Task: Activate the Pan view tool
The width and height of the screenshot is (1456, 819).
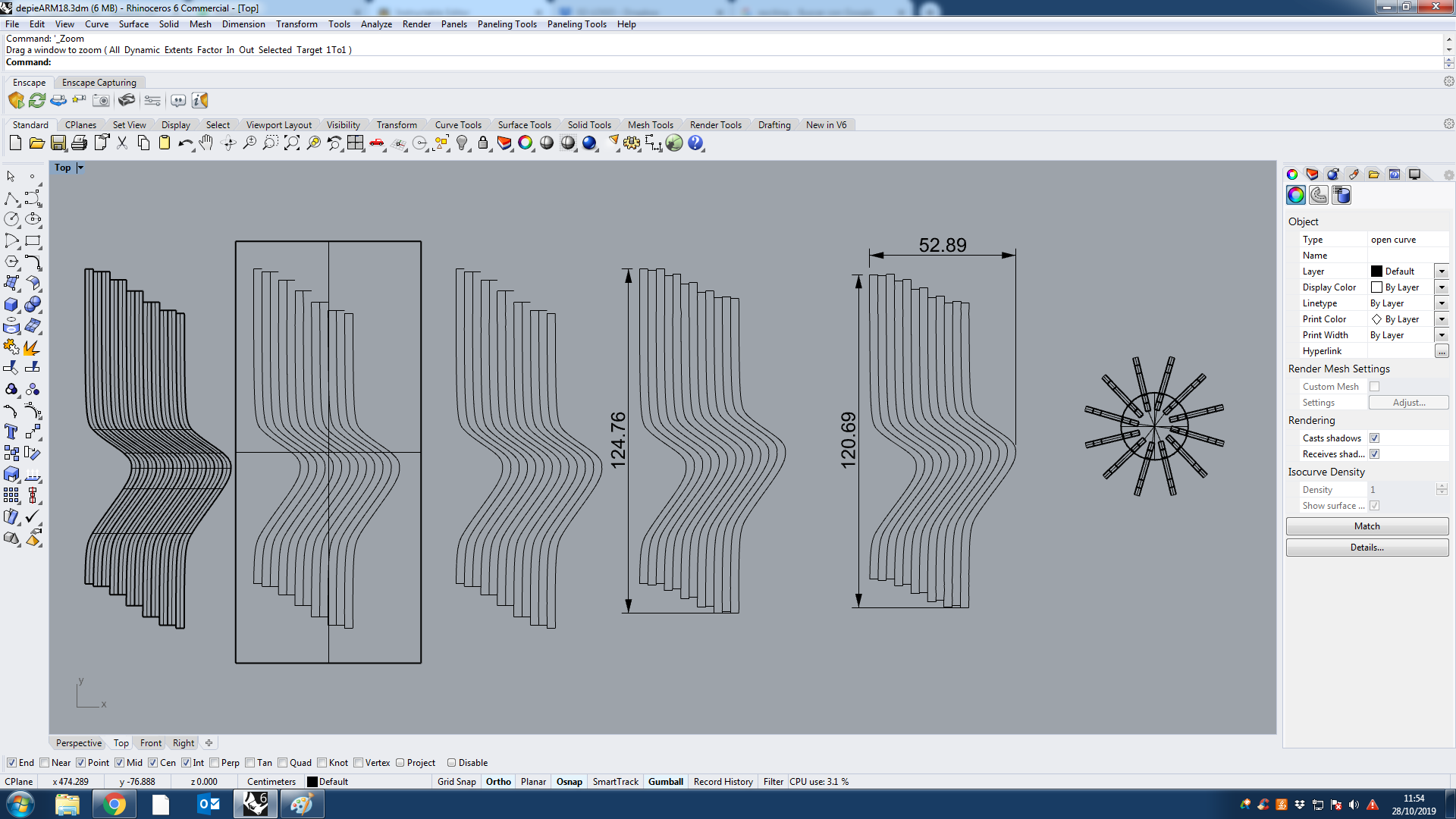Action: click(206, 143)
